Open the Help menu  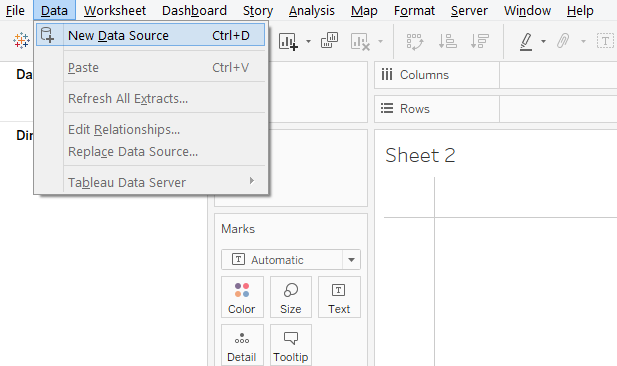tap(580, 11)
